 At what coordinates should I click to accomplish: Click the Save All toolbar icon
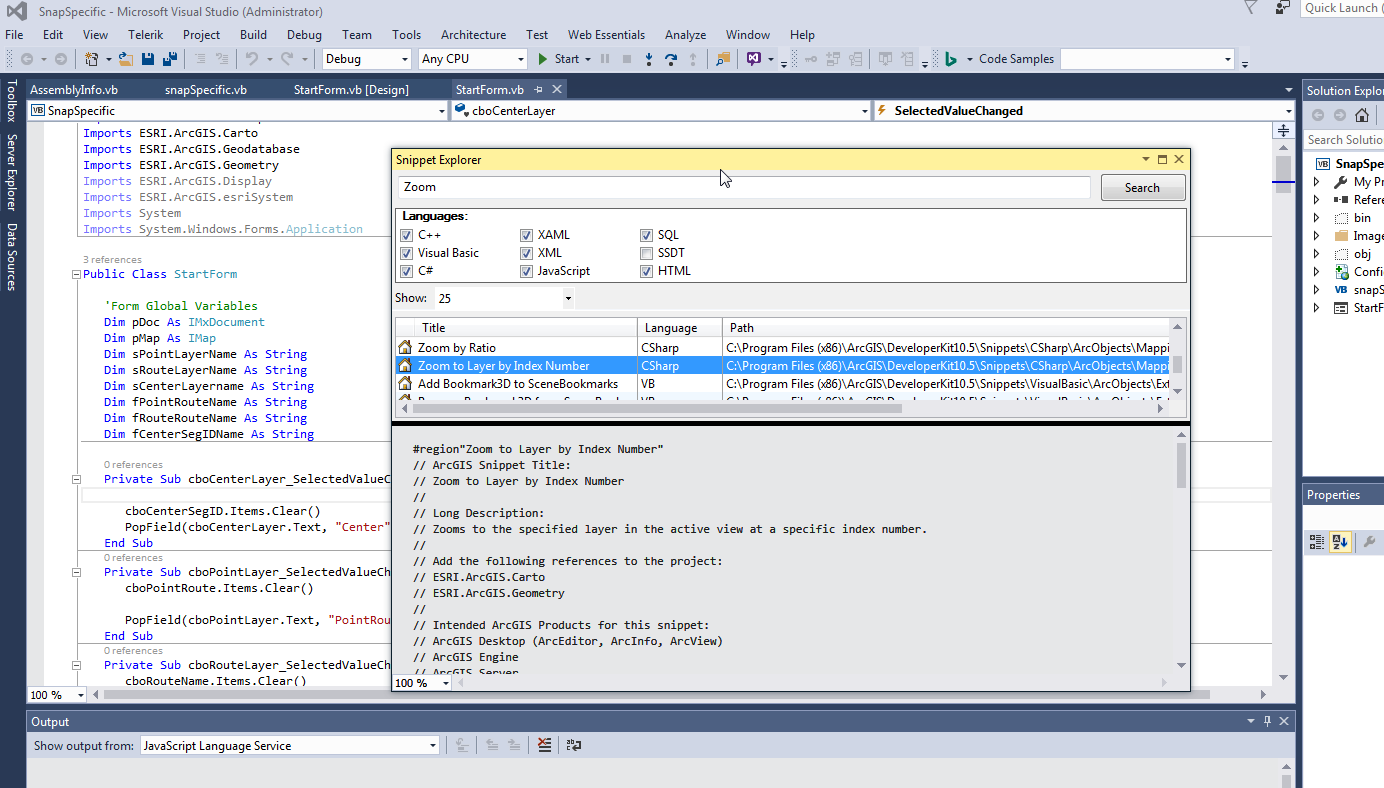[x=169, y=59]
